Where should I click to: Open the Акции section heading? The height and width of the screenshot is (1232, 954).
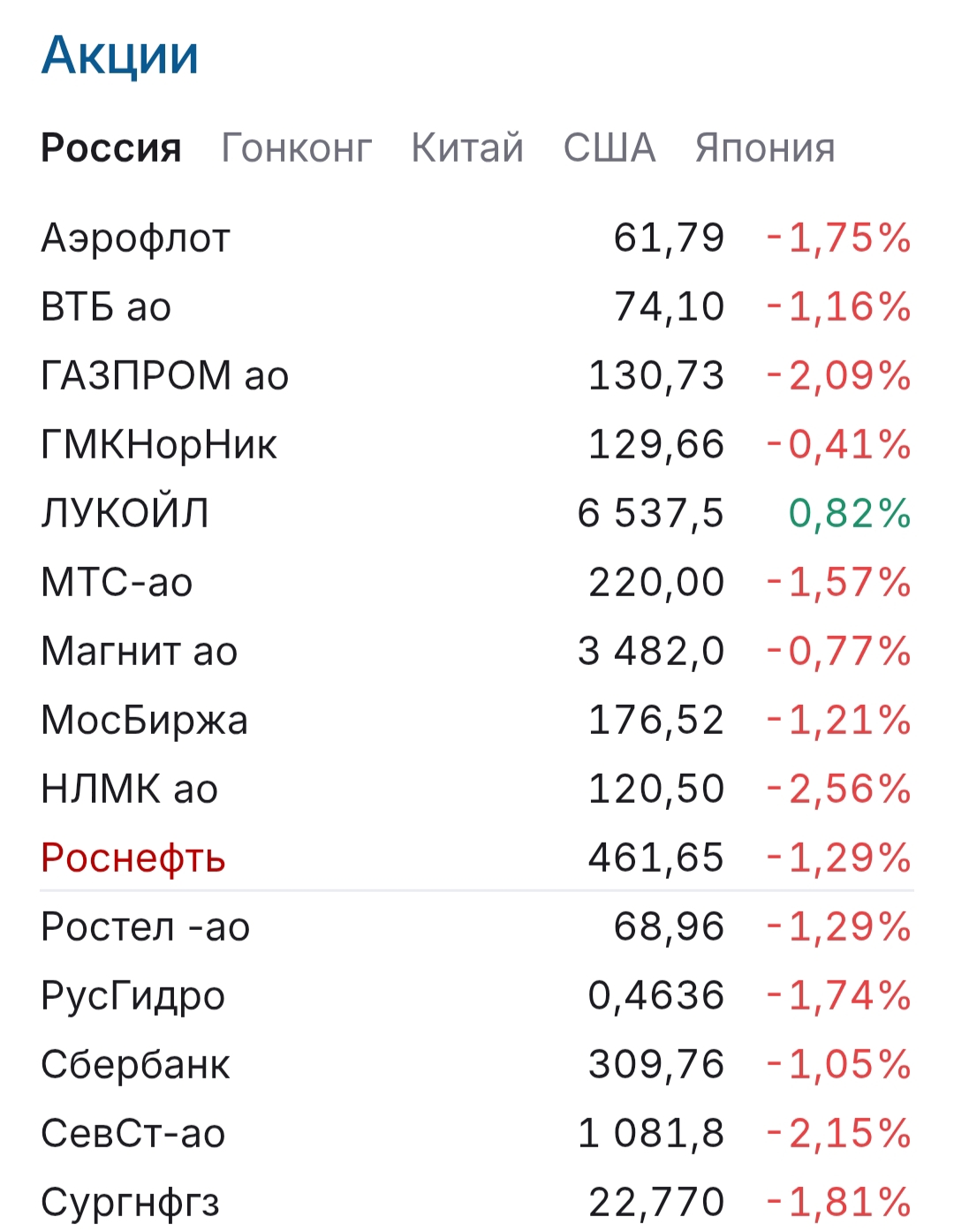120,56
